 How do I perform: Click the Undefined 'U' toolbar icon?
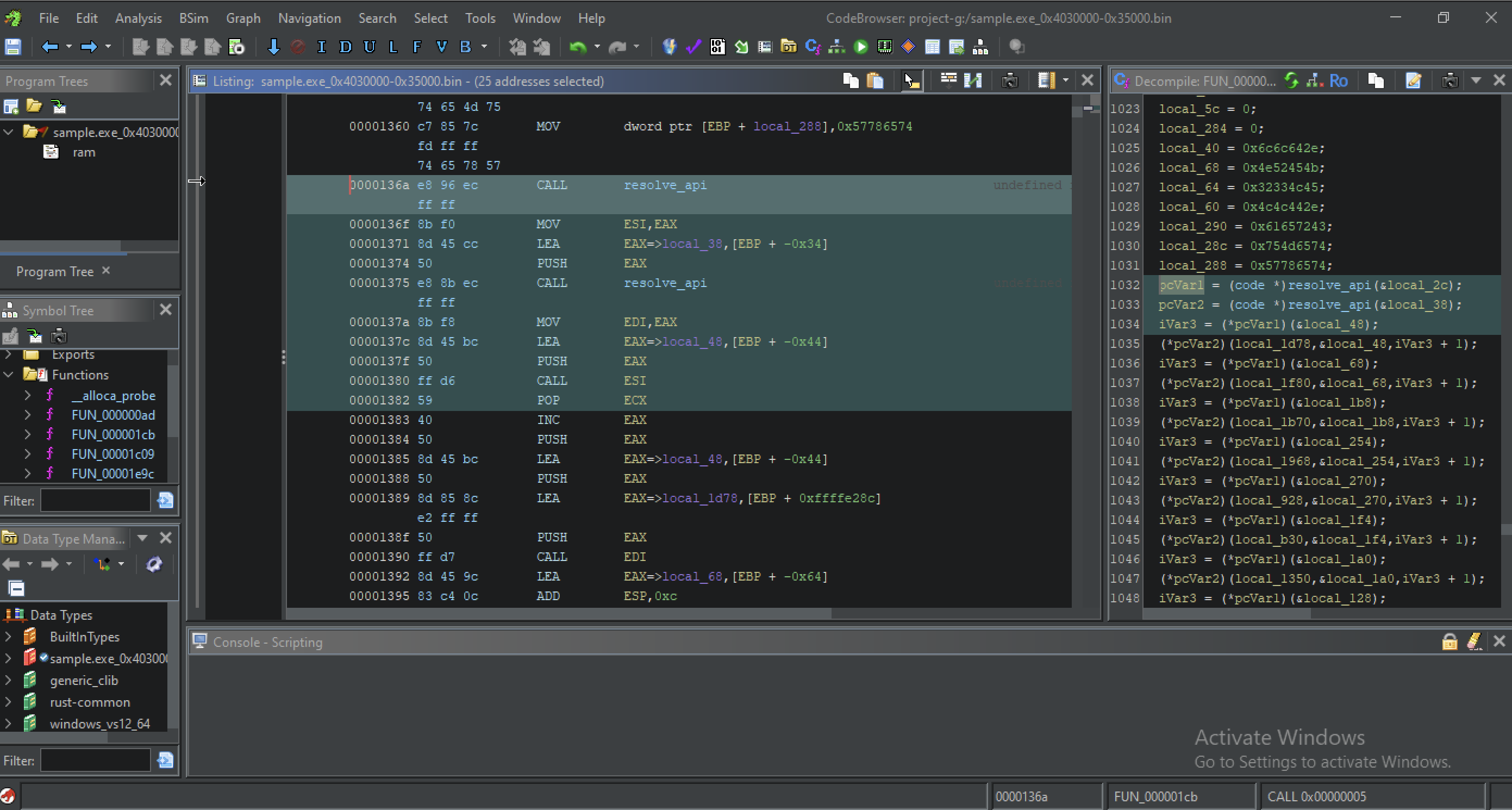(x=369, y=47)
